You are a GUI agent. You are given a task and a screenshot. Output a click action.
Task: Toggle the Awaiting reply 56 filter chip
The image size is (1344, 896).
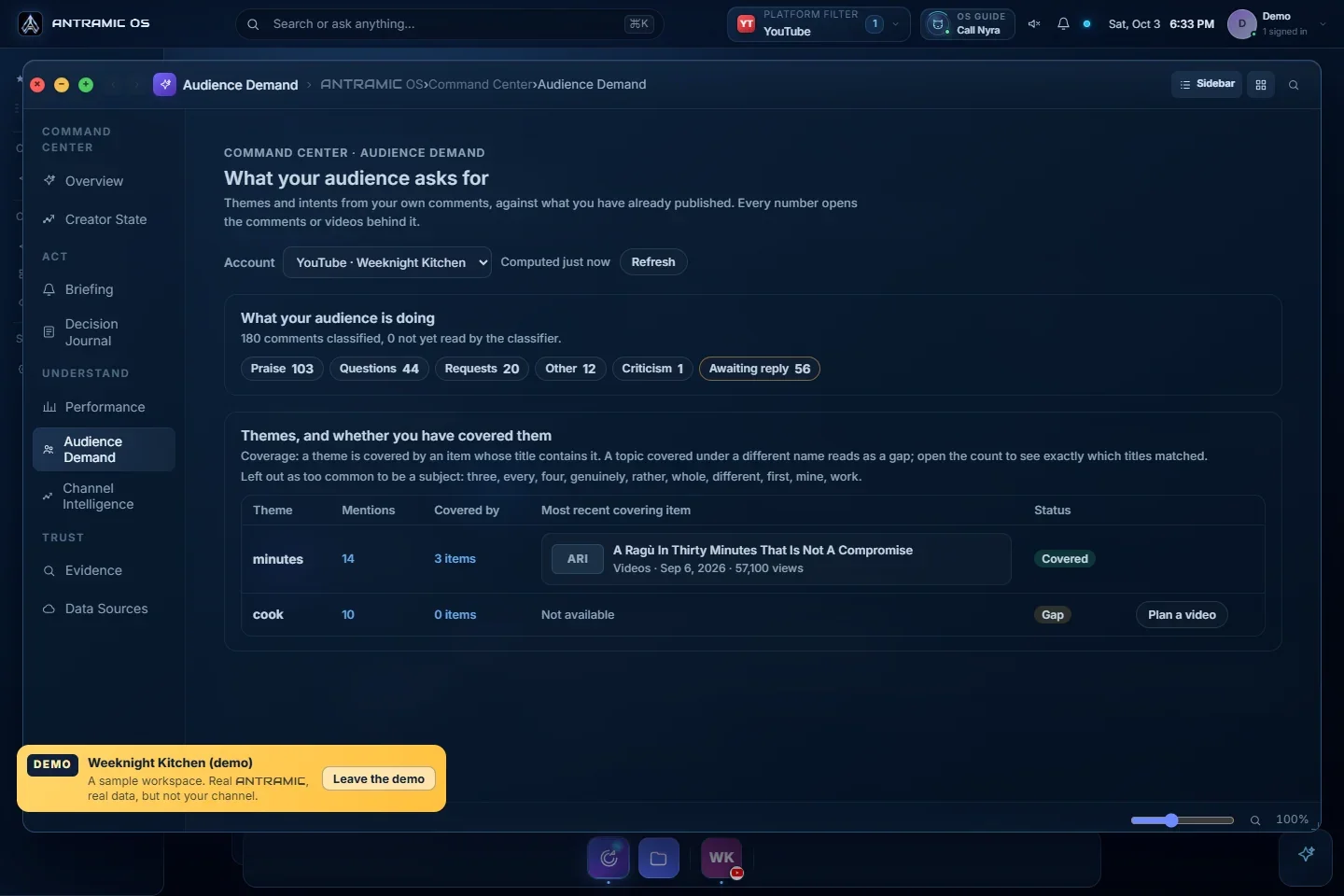(760, 369)
